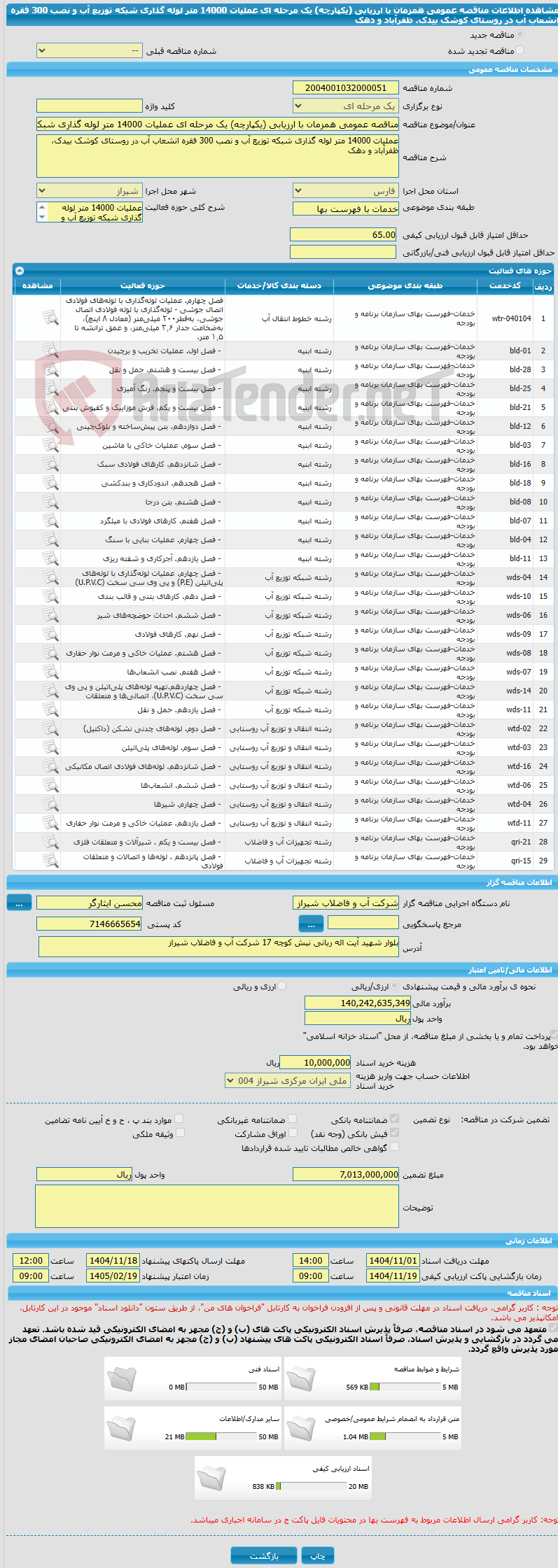View details of row wds-09
Image resolution: width=558 pixels, height=1568 pixels.
click(x=50, y=633)
